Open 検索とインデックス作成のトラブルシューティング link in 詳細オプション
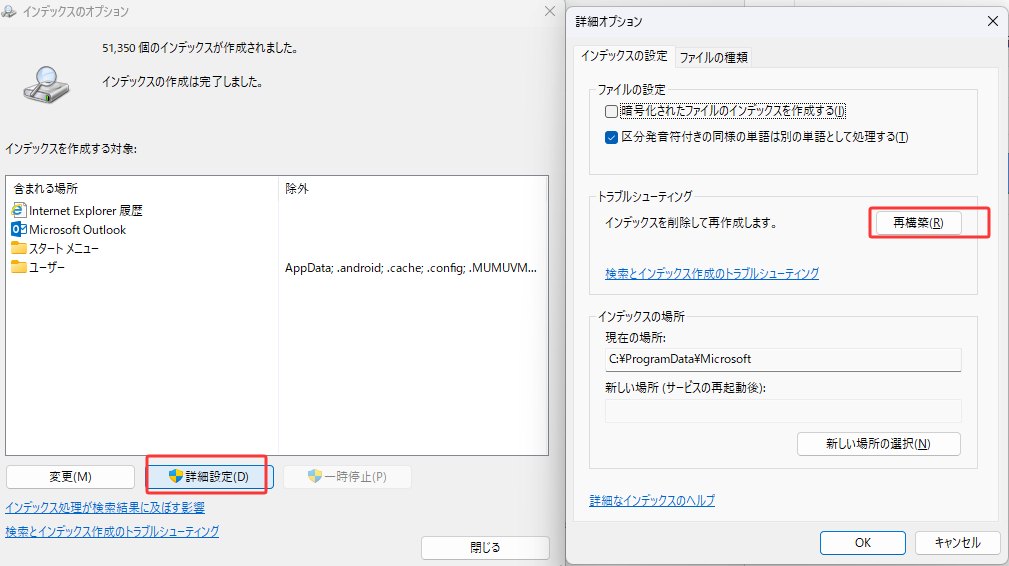 [x=712, y=273]
